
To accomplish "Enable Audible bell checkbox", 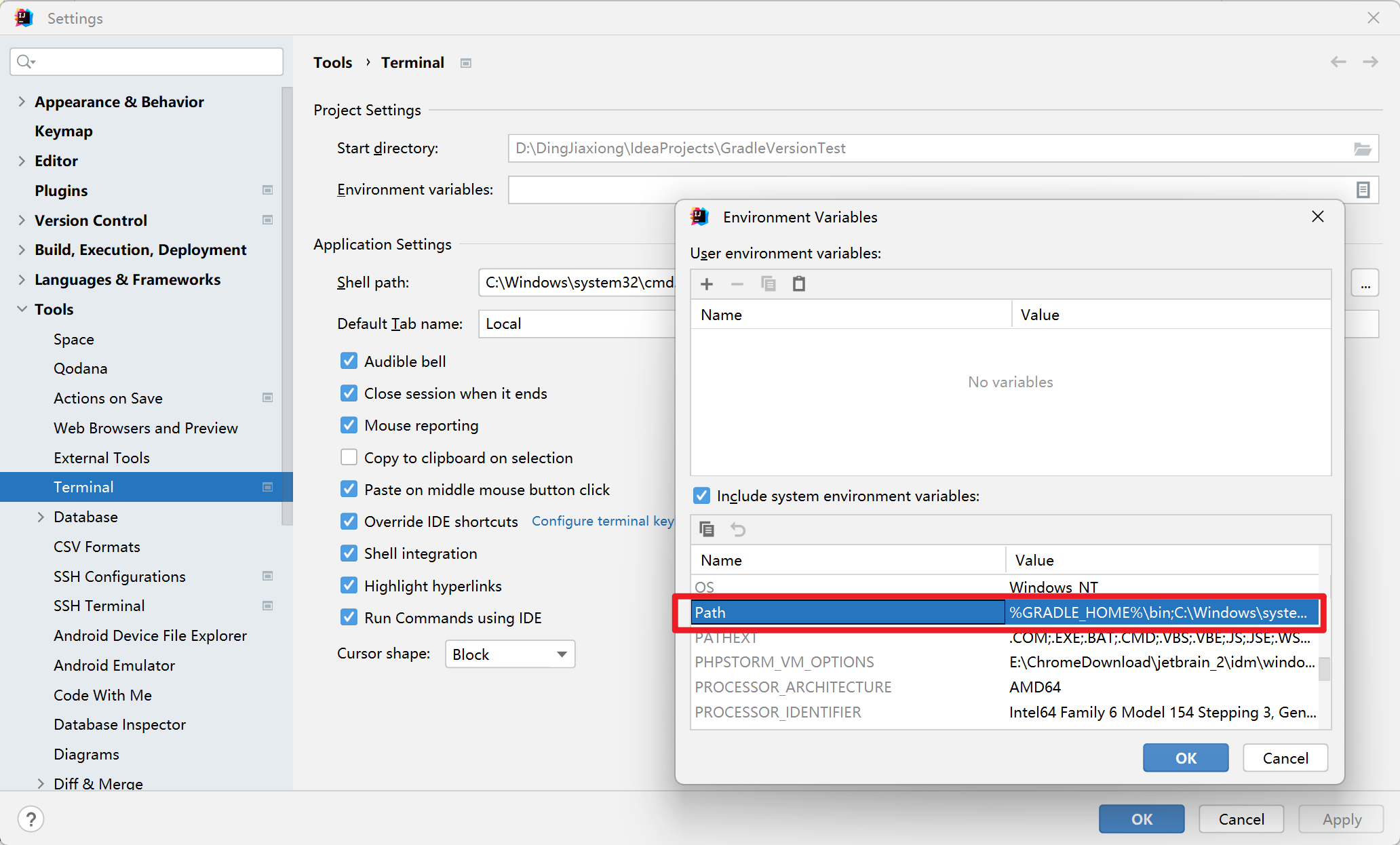I will [x=347, y=361].
